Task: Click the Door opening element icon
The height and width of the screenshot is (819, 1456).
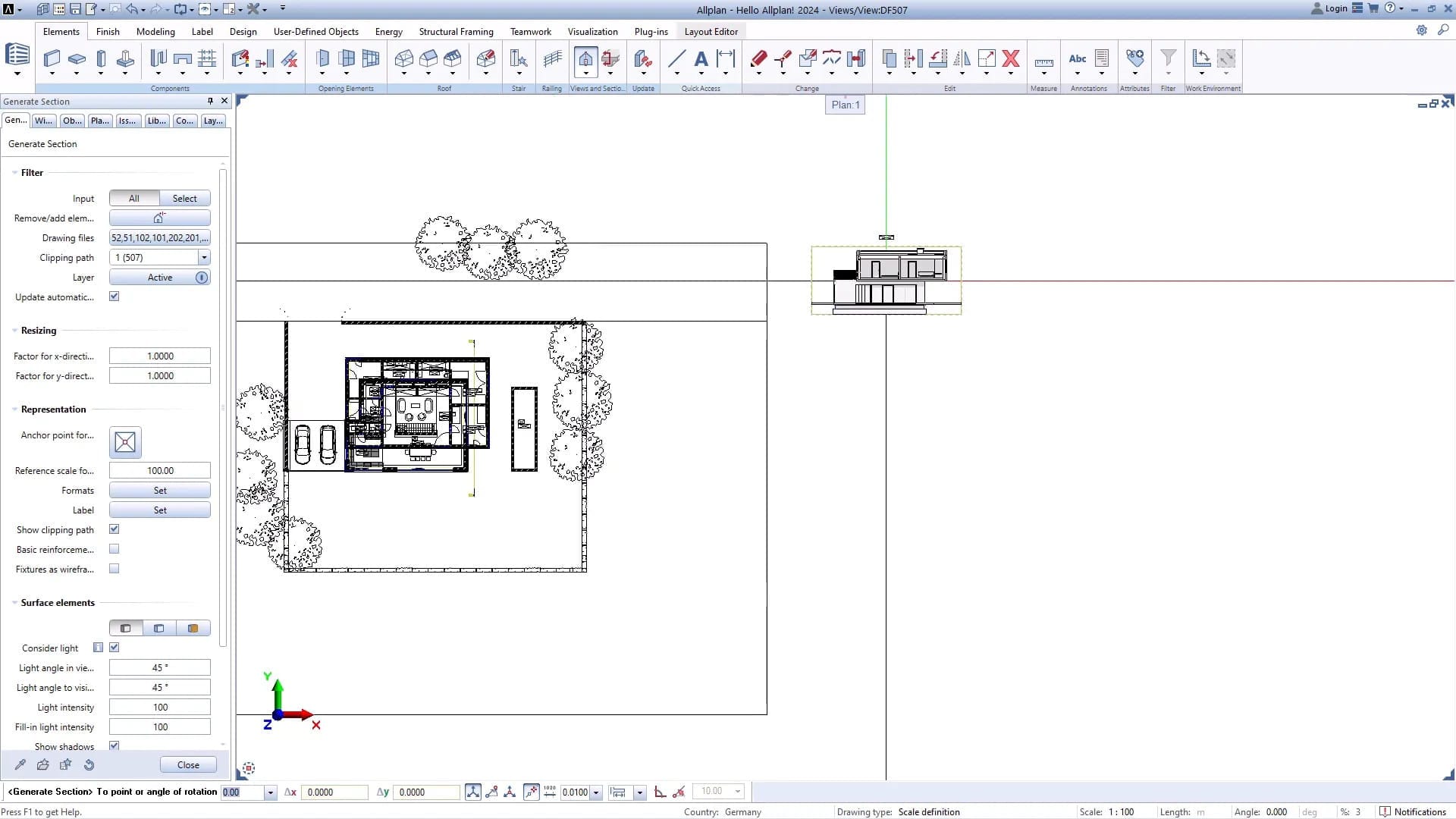Action: (x=322, y=58)
